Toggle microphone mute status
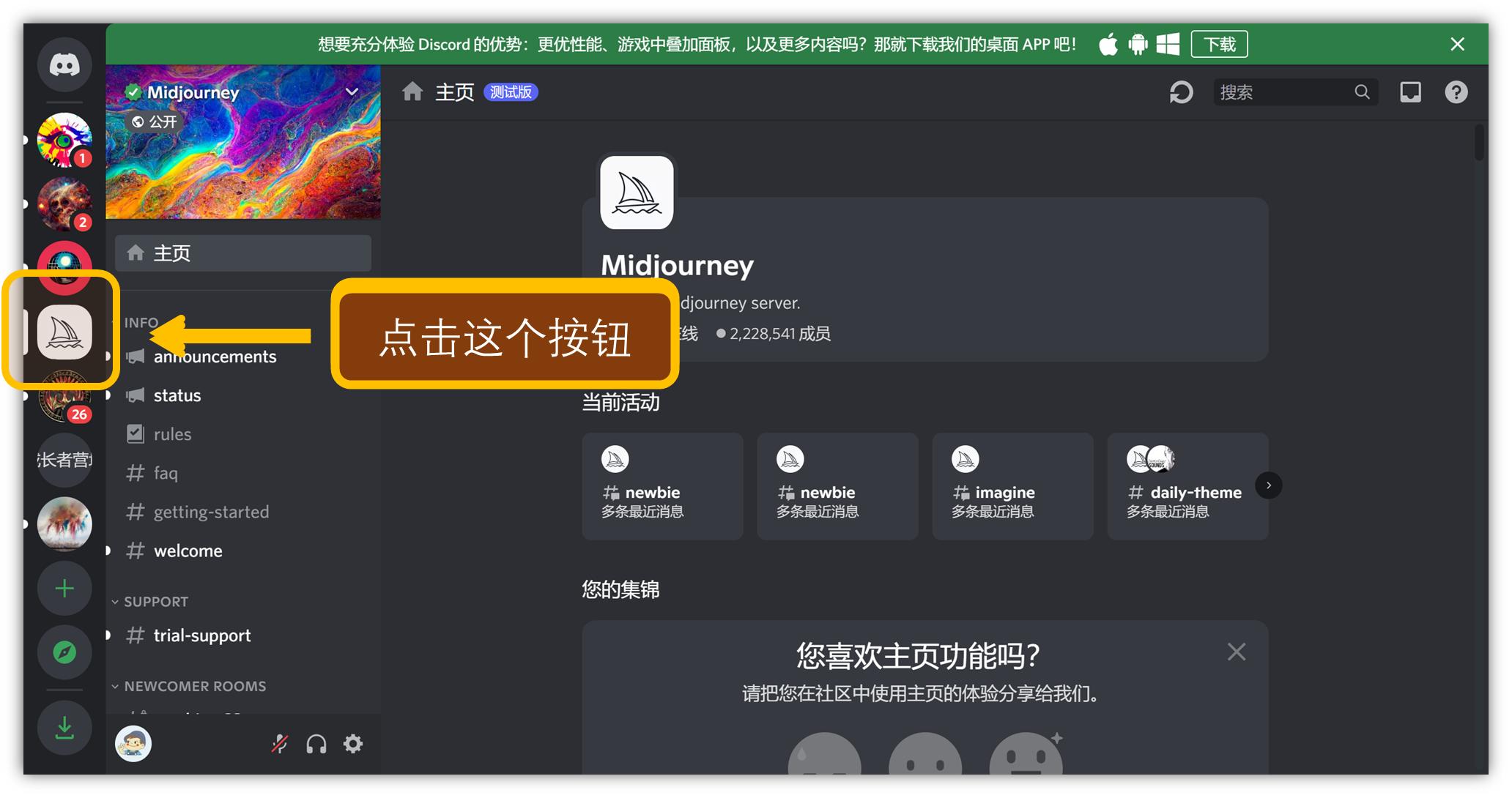The width and height of the screenshot is (1512, 798). pos(279,743)
